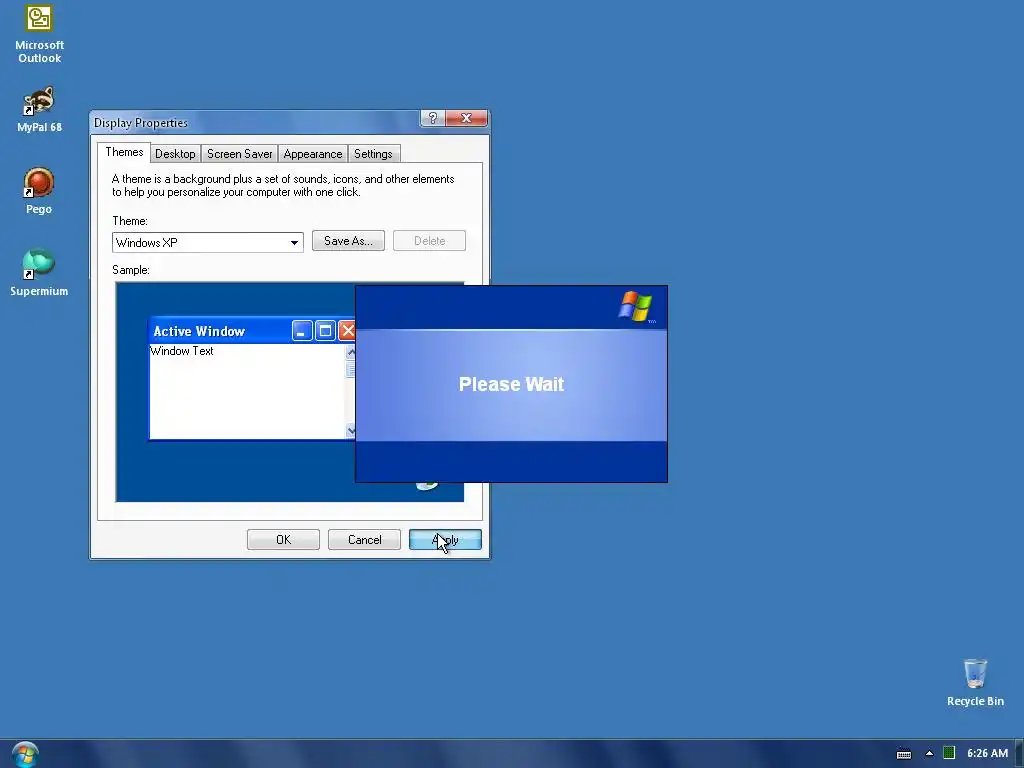The width and height of the screenshot is (1024, 768).
Task: Select the Supermium desktop icon
Action: pyautogui.click(x=39, y=272)
